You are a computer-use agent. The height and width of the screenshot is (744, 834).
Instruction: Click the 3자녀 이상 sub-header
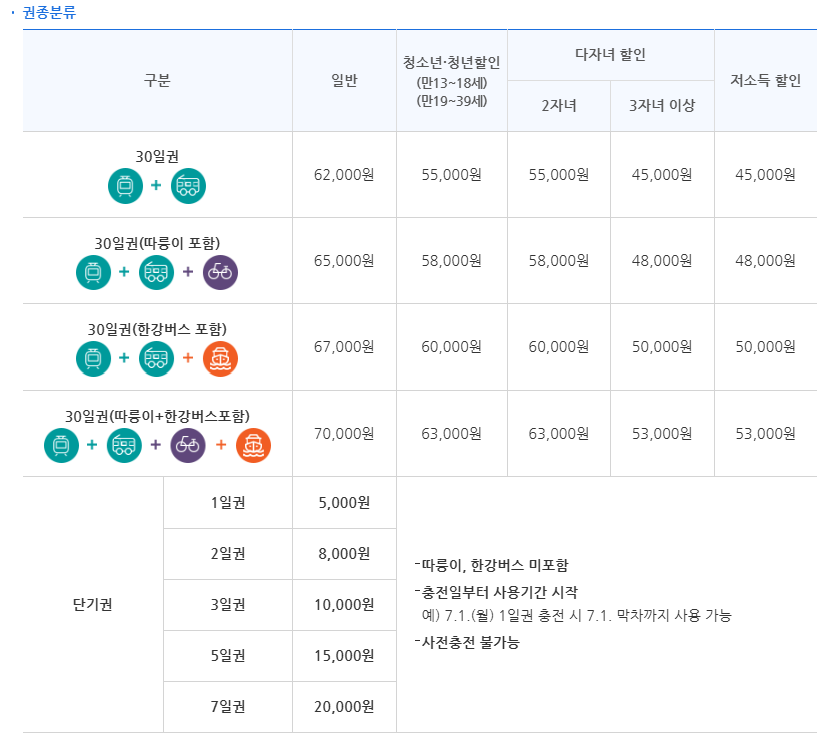[x=662, y=106]
